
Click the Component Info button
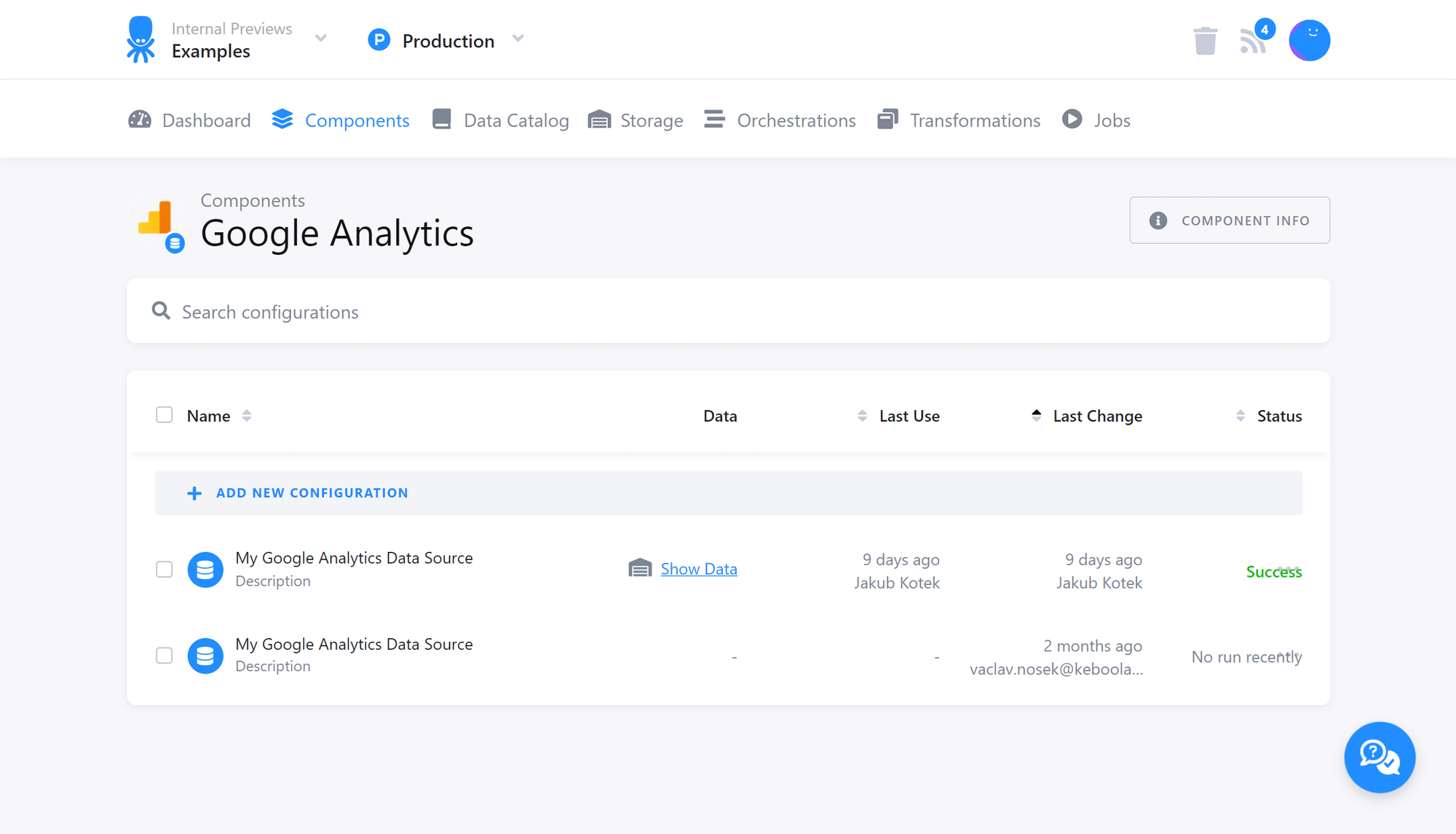pyautogui.click(x=1229, y=220)
